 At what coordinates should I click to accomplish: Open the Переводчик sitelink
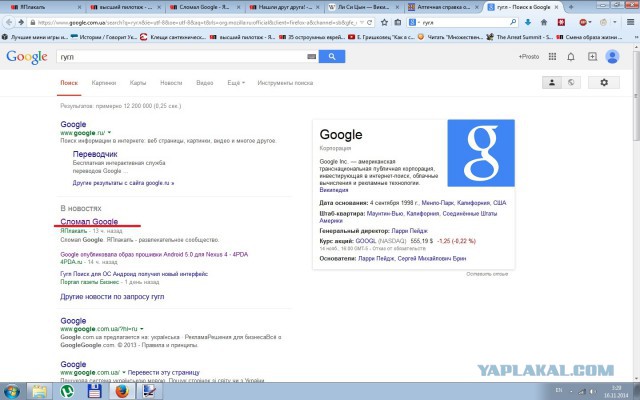click(x=95, y=154)
